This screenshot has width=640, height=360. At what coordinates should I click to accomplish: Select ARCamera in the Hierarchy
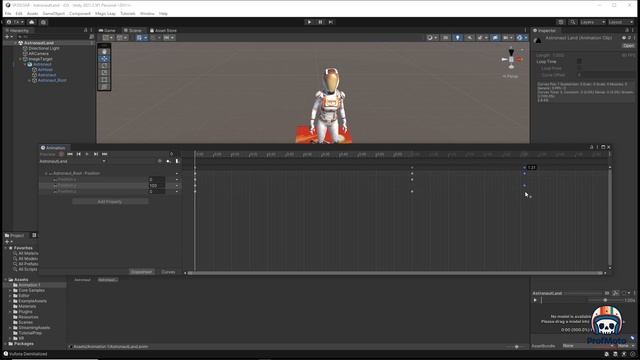pos(38,53)
